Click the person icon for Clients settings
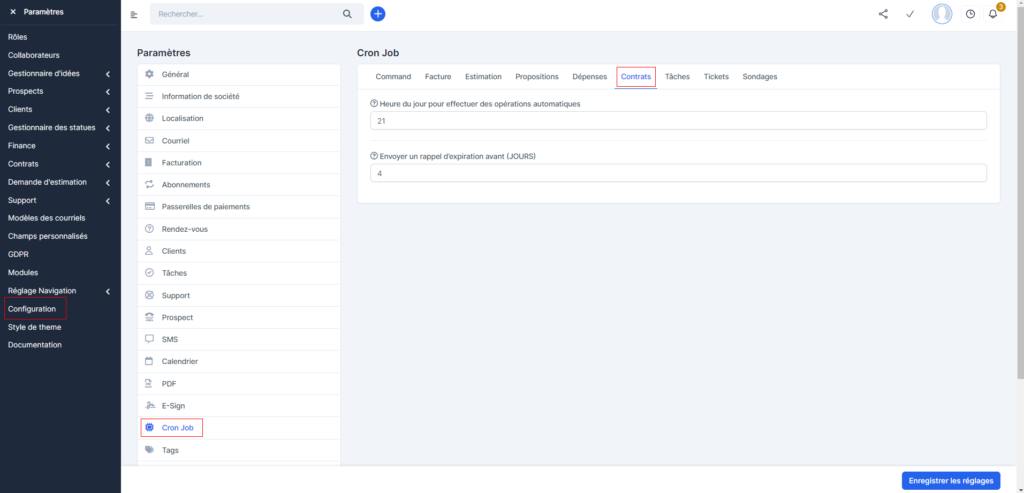 [x=149, y=251]
